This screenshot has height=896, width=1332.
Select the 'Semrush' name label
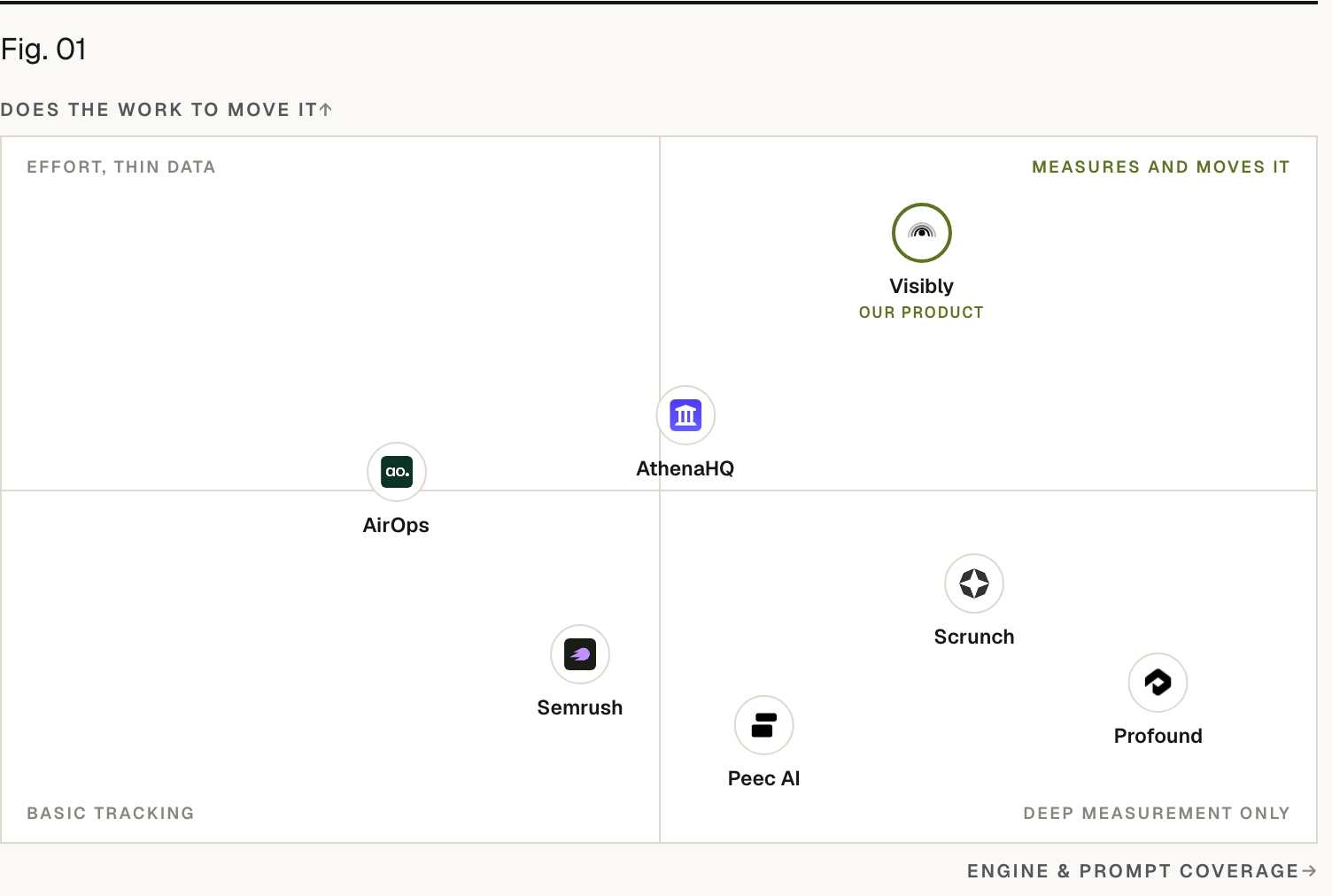pos(580,707)
